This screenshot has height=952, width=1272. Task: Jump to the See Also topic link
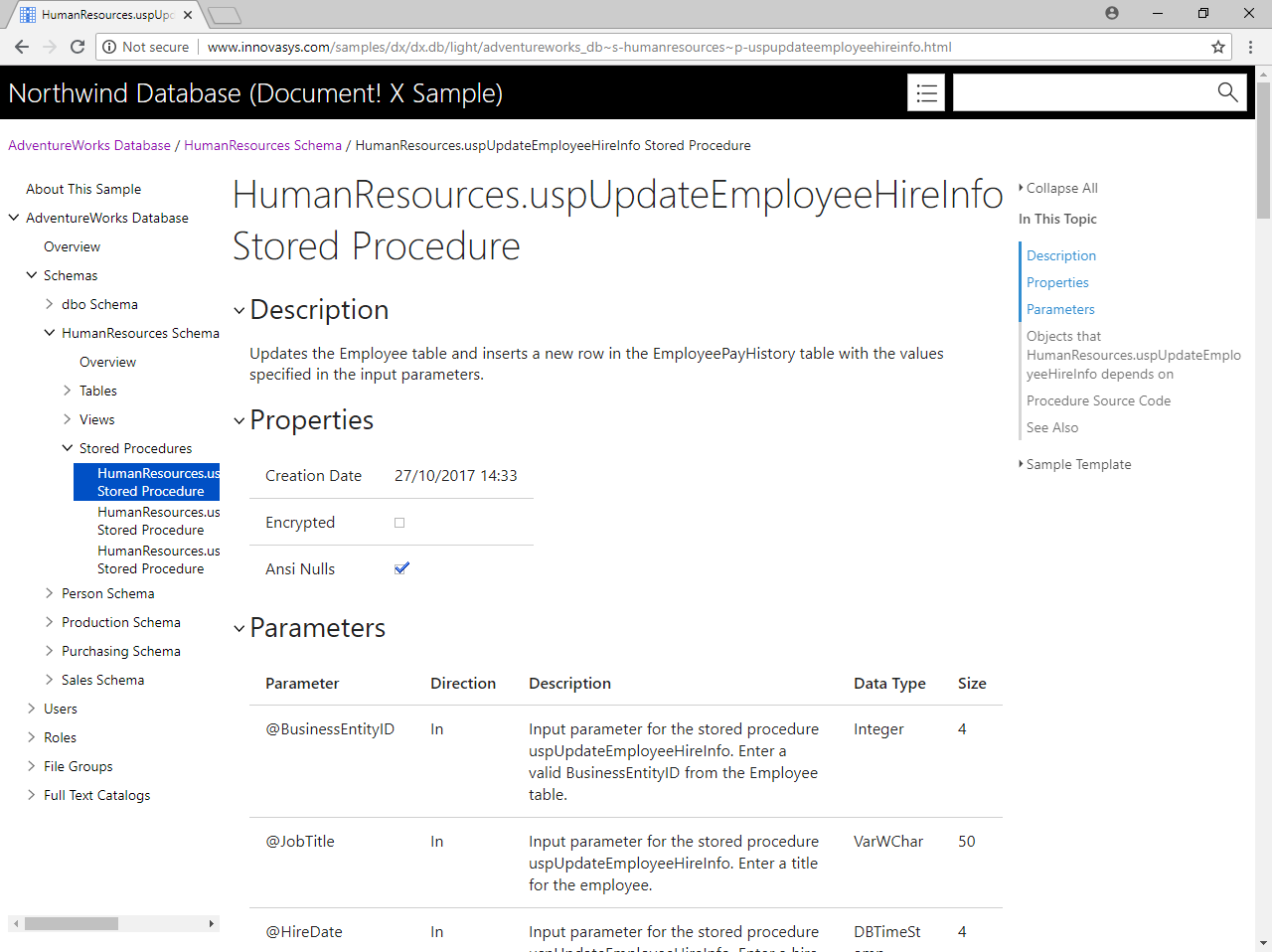click(x=1052, y=427)
